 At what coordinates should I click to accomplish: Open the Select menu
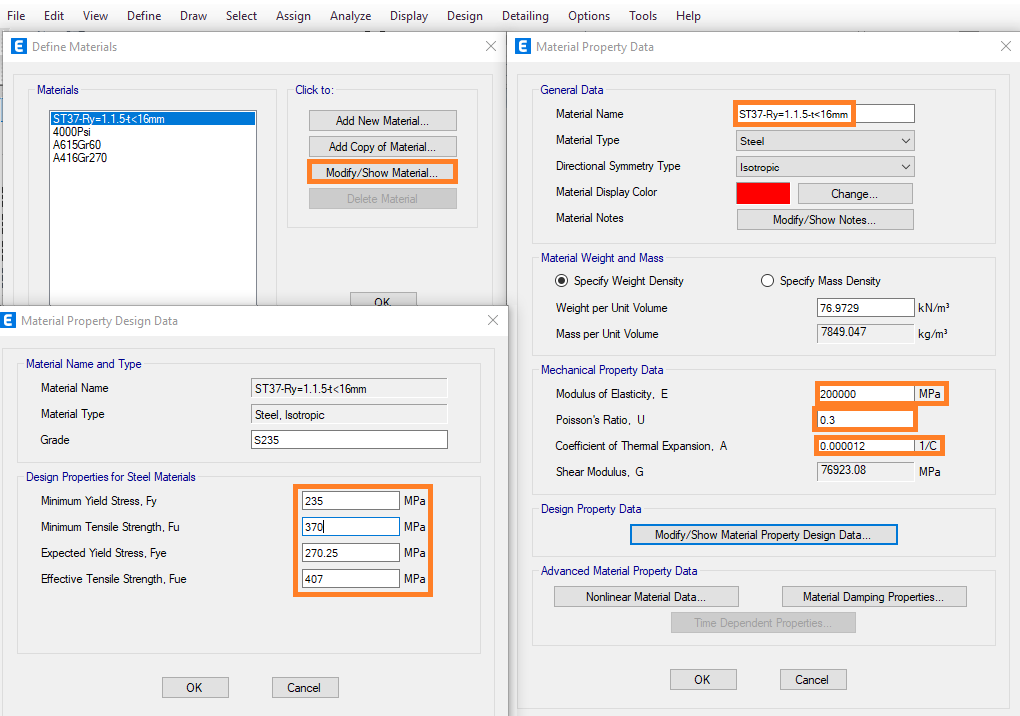241,16
